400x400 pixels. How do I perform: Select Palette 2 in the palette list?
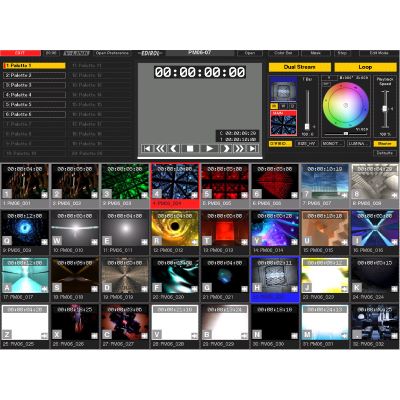point(34,75)
